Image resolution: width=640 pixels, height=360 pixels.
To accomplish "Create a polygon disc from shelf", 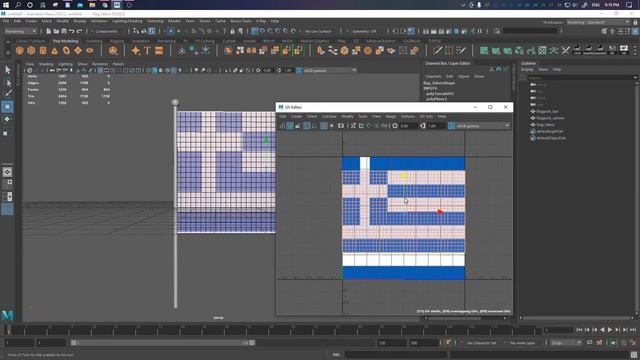I will (x=90, y=51).
